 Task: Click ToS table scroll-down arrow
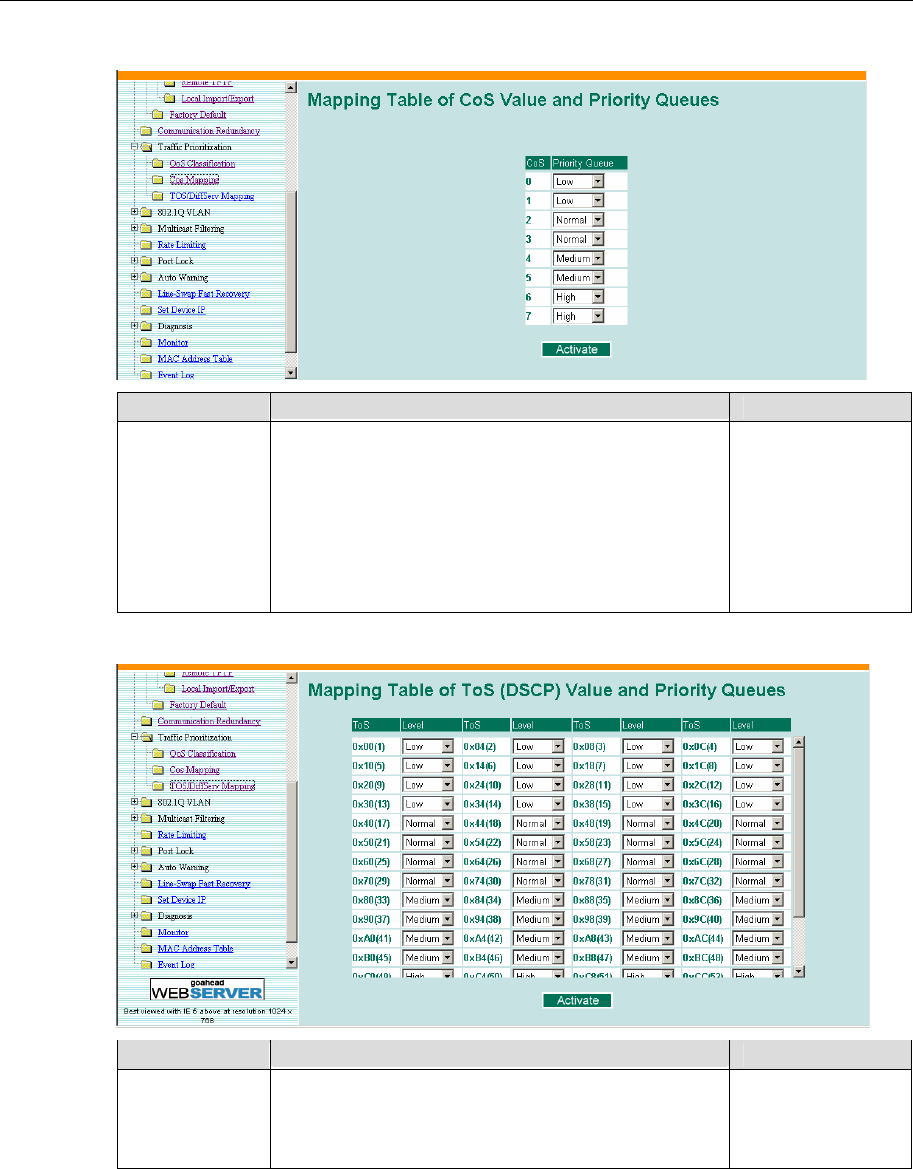tap(800, 971)
